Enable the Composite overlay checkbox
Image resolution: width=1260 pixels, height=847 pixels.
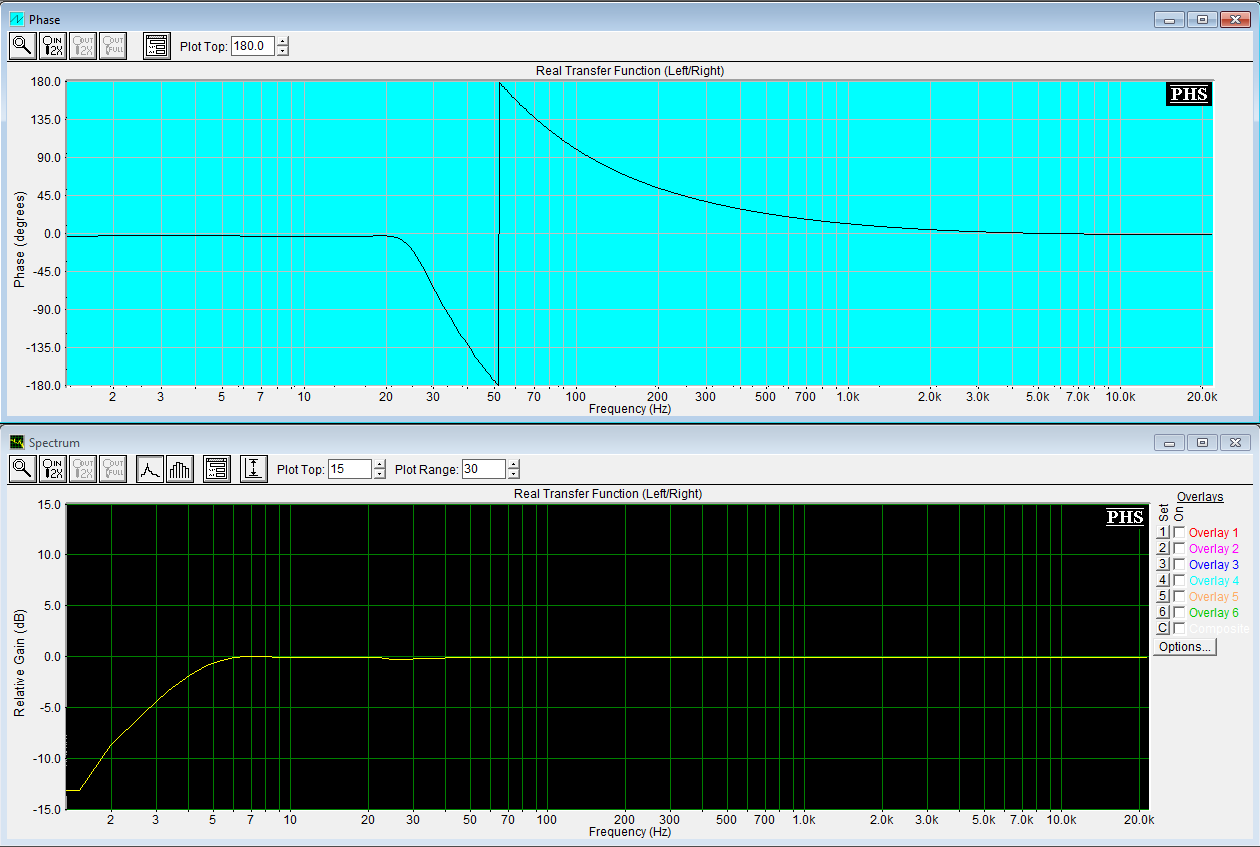(x=1179, y=629)
